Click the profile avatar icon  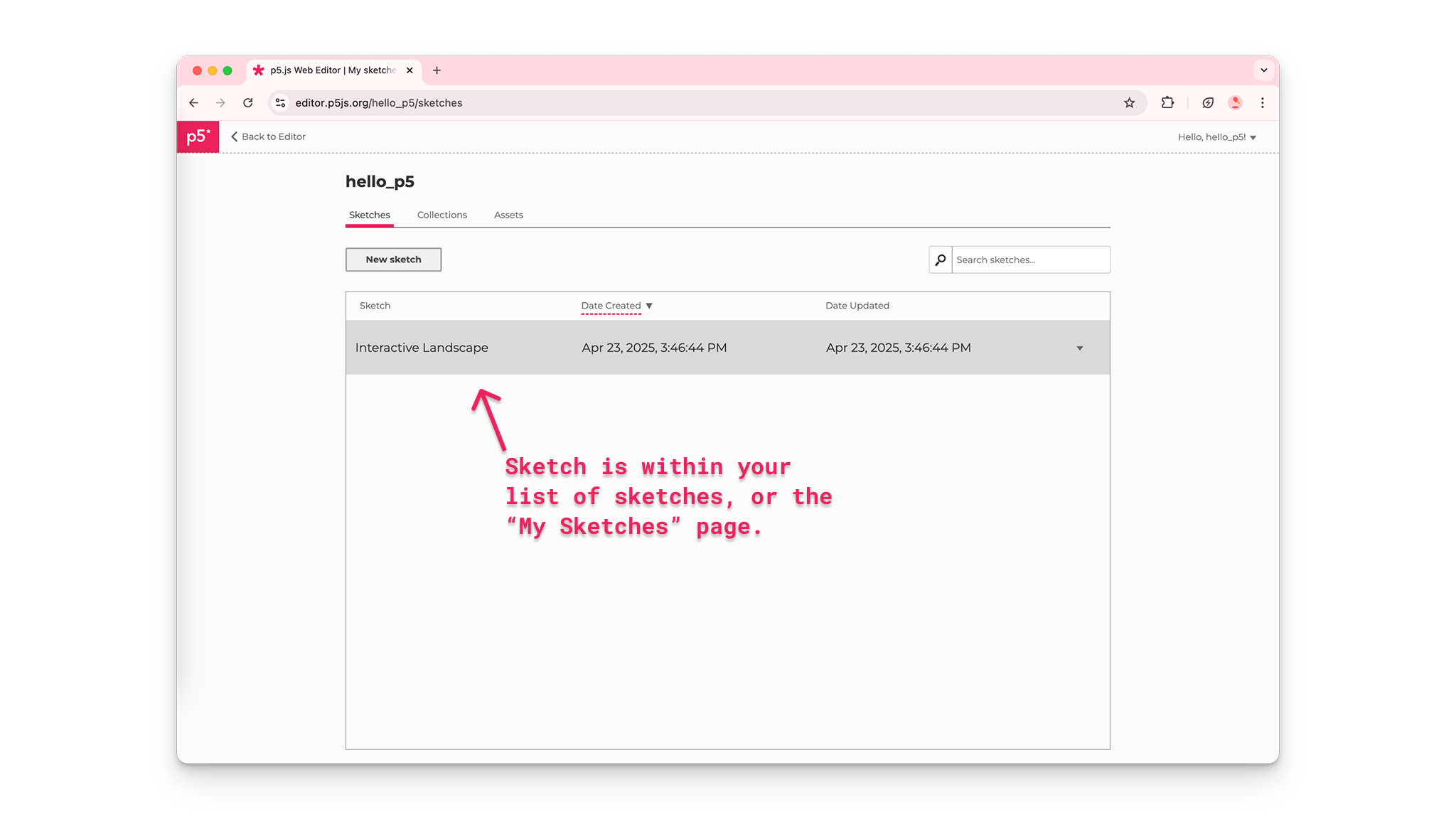pos(1236,102)
